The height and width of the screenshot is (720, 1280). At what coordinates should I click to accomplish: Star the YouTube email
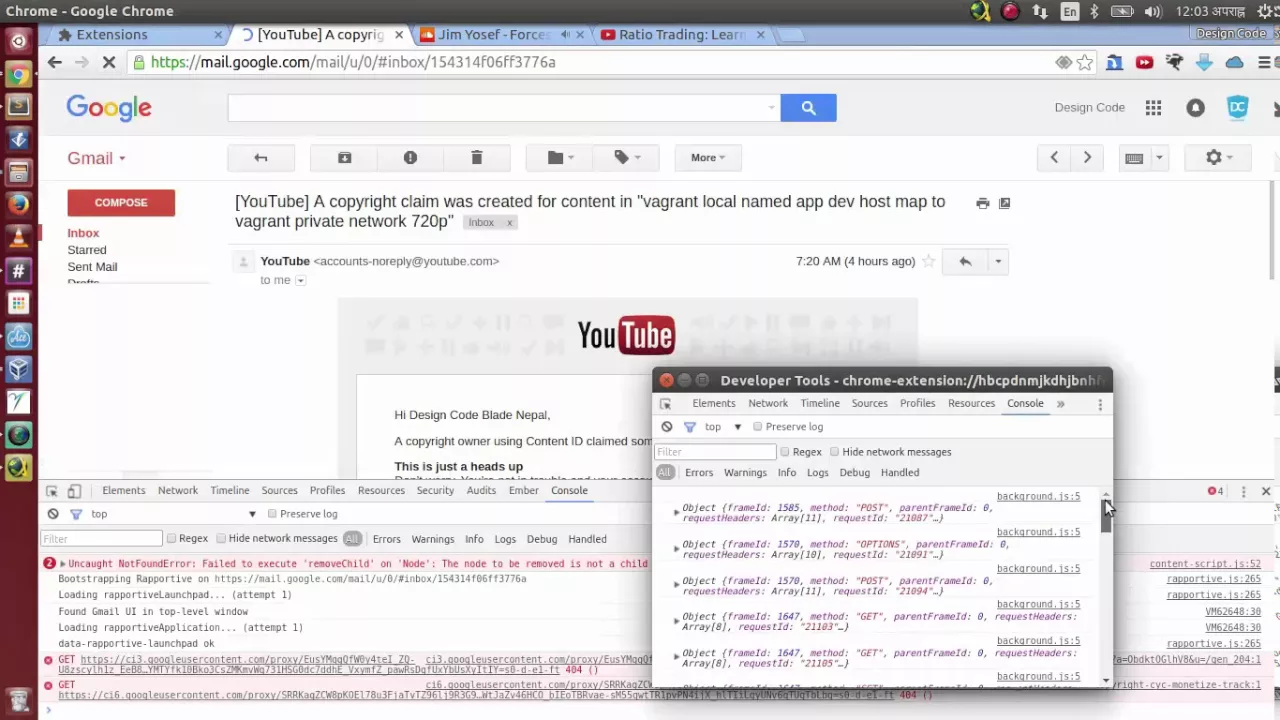tap(929, 261)
